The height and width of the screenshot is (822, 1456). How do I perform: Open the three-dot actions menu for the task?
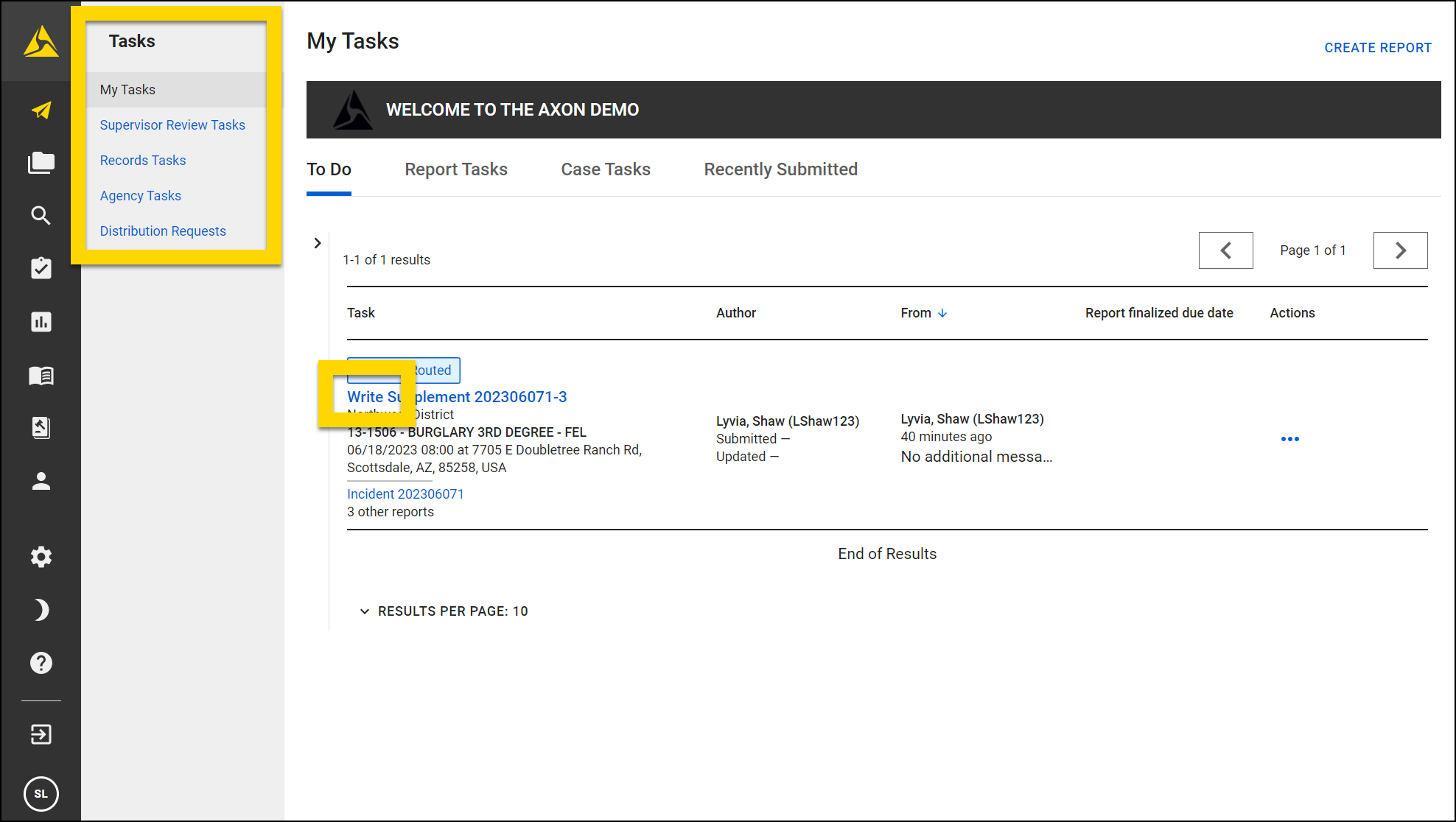point(1289,439)
